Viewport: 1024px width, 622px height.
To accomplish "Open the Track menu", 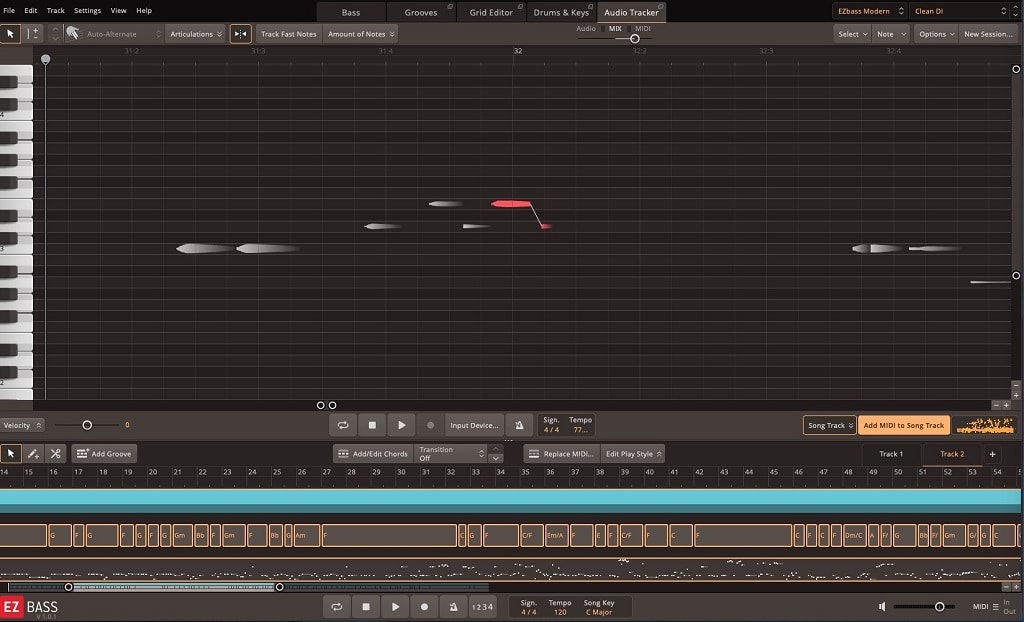I will coord(56,10).
